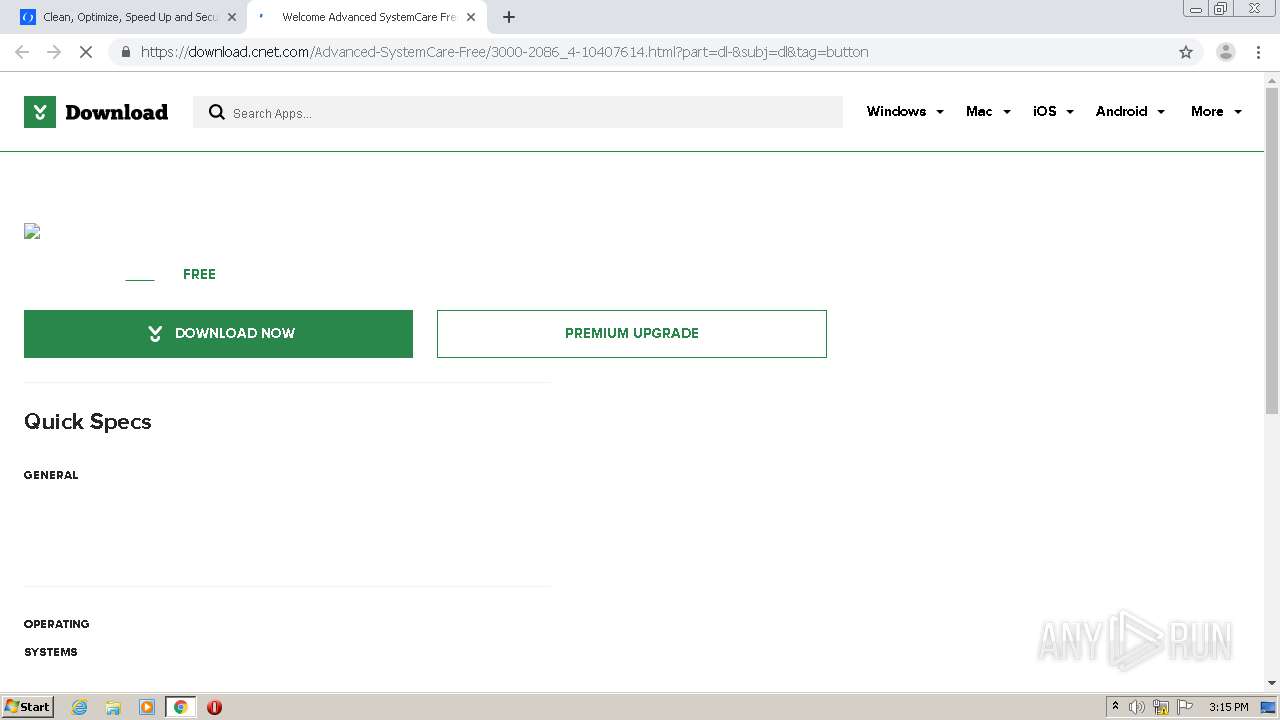Click the OPERATING SYSTEMS label
This screenshot has width=1280, height=720.
57,638
